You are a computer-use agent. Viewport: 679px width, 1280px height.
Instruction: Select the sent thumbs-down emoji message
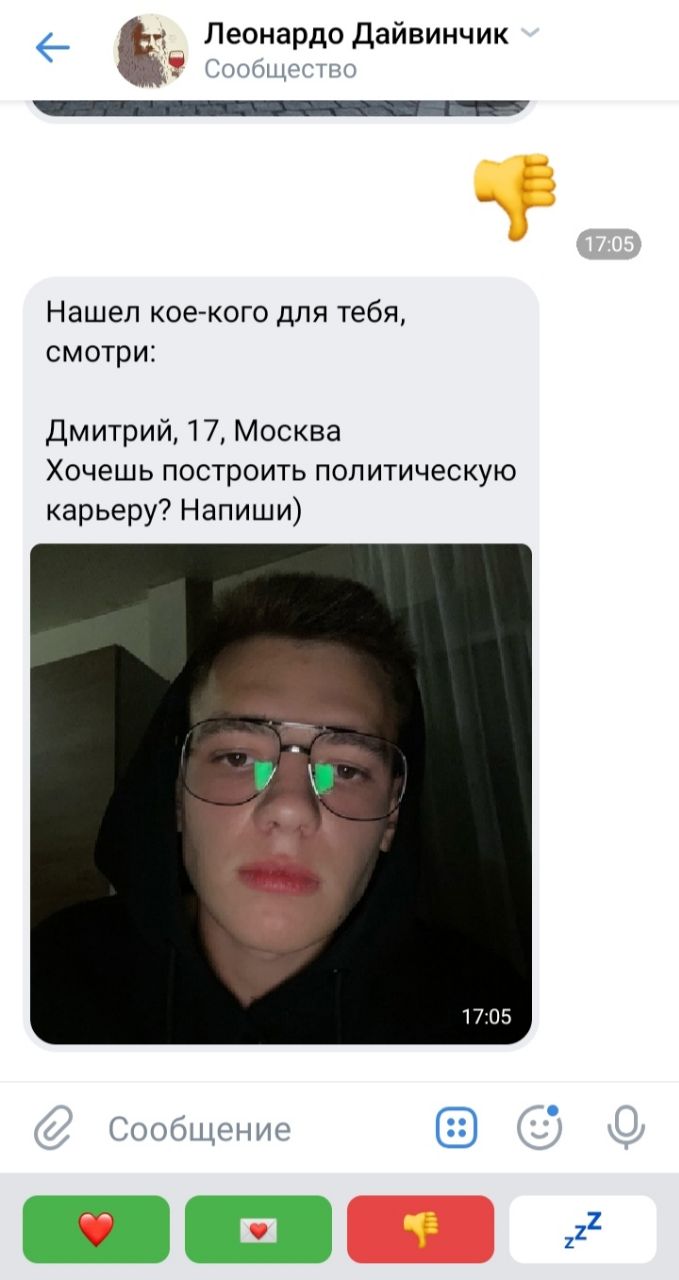[x=514, y=196]
